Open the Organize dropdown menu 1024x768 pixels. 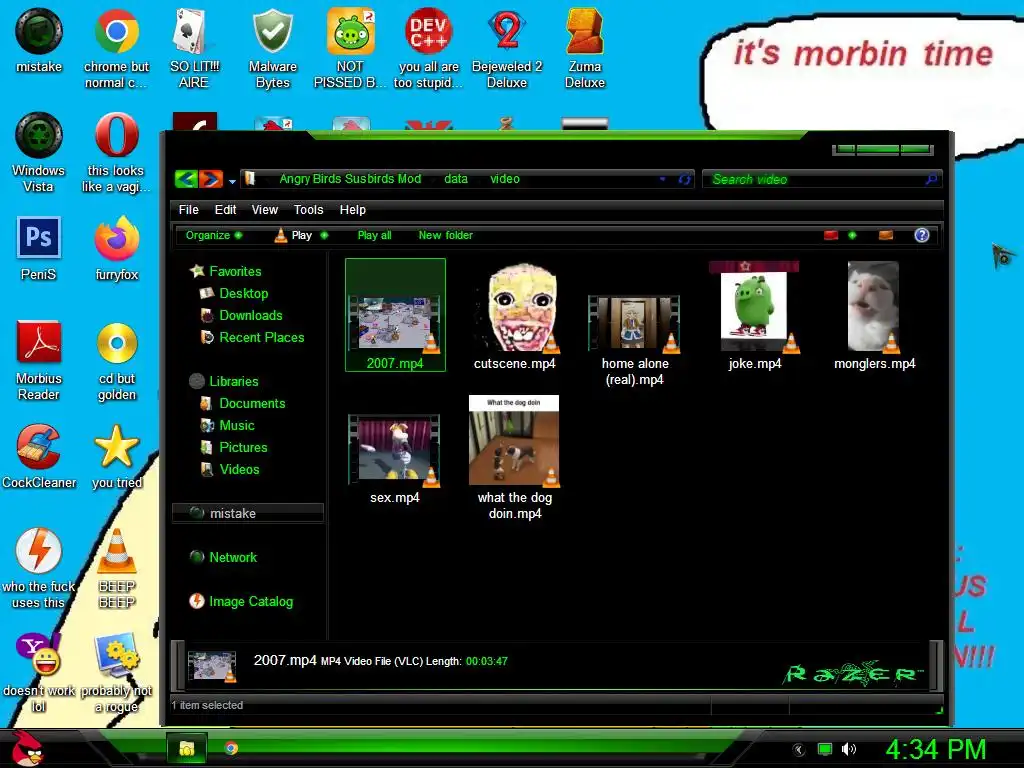(214, 235)
